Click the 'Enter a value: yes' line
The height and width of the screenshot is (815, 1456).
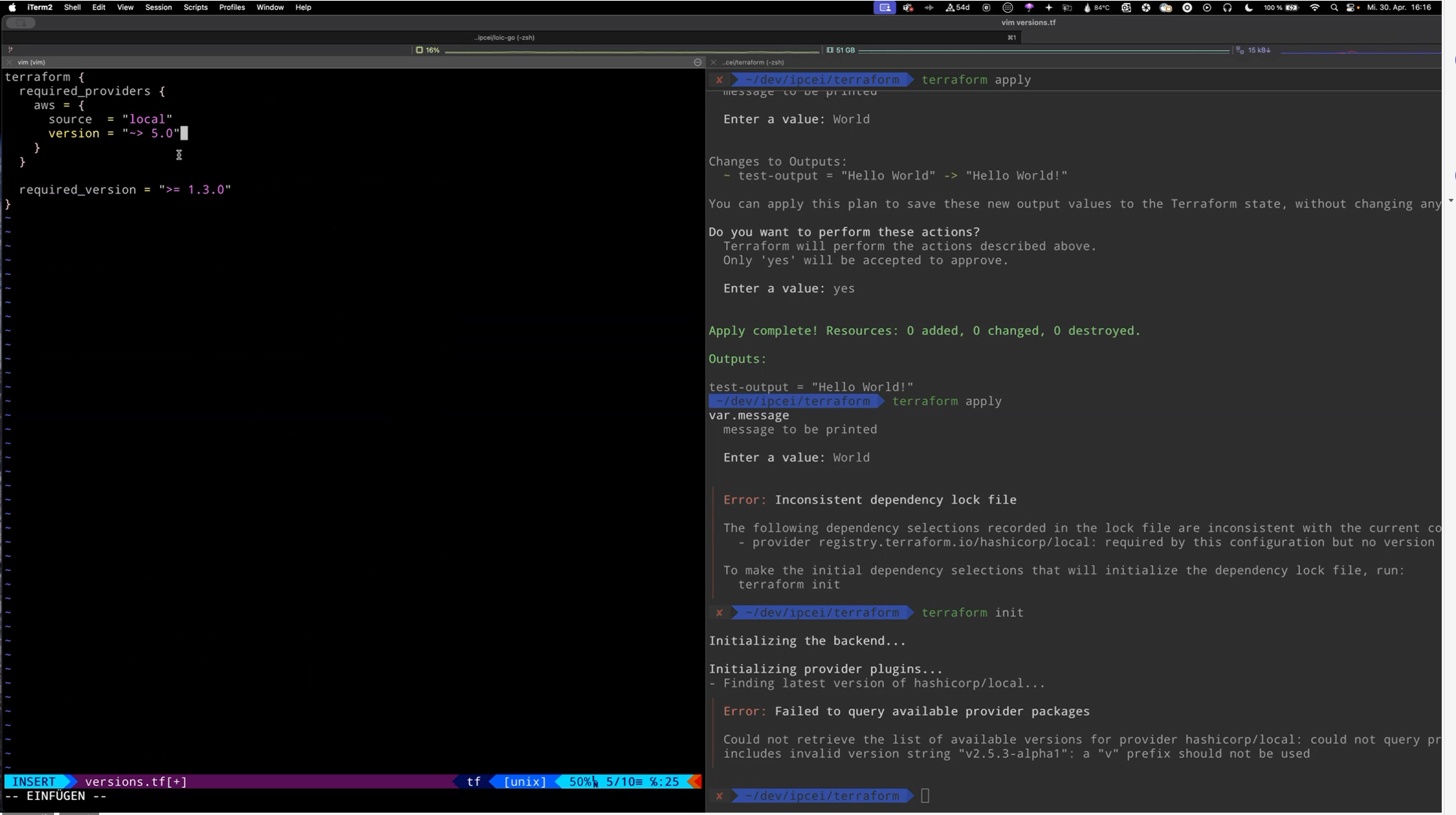coord(788,289)
